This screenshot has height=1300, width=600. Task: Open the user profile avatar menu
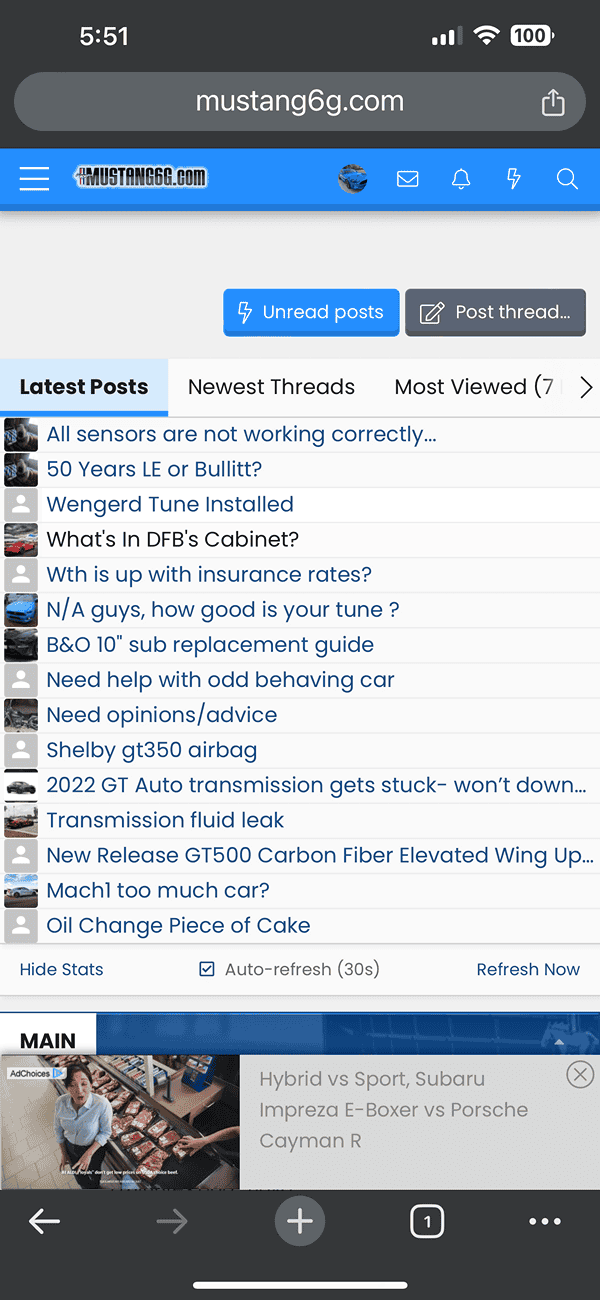tap(353, 179)
